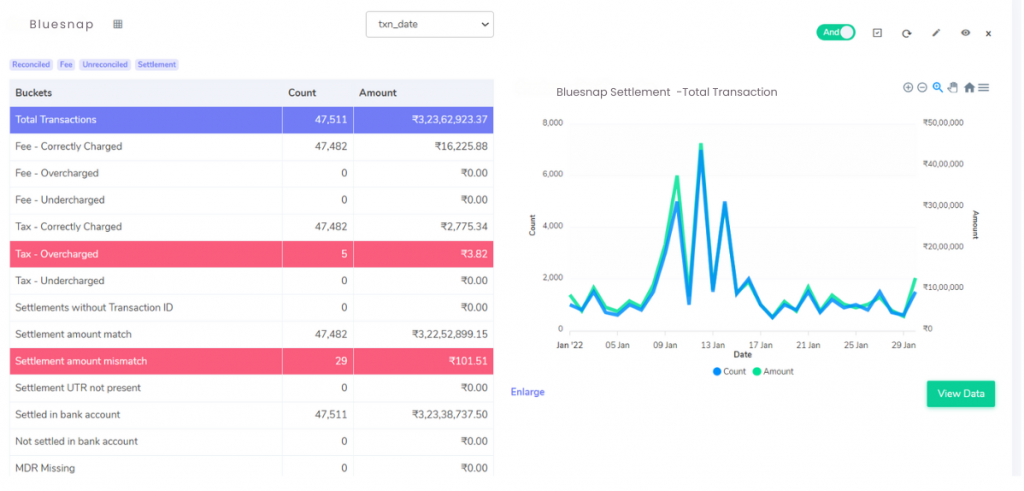
Task: Click the amount ₹3,23,62,923.37
Action: click(449, 120)
